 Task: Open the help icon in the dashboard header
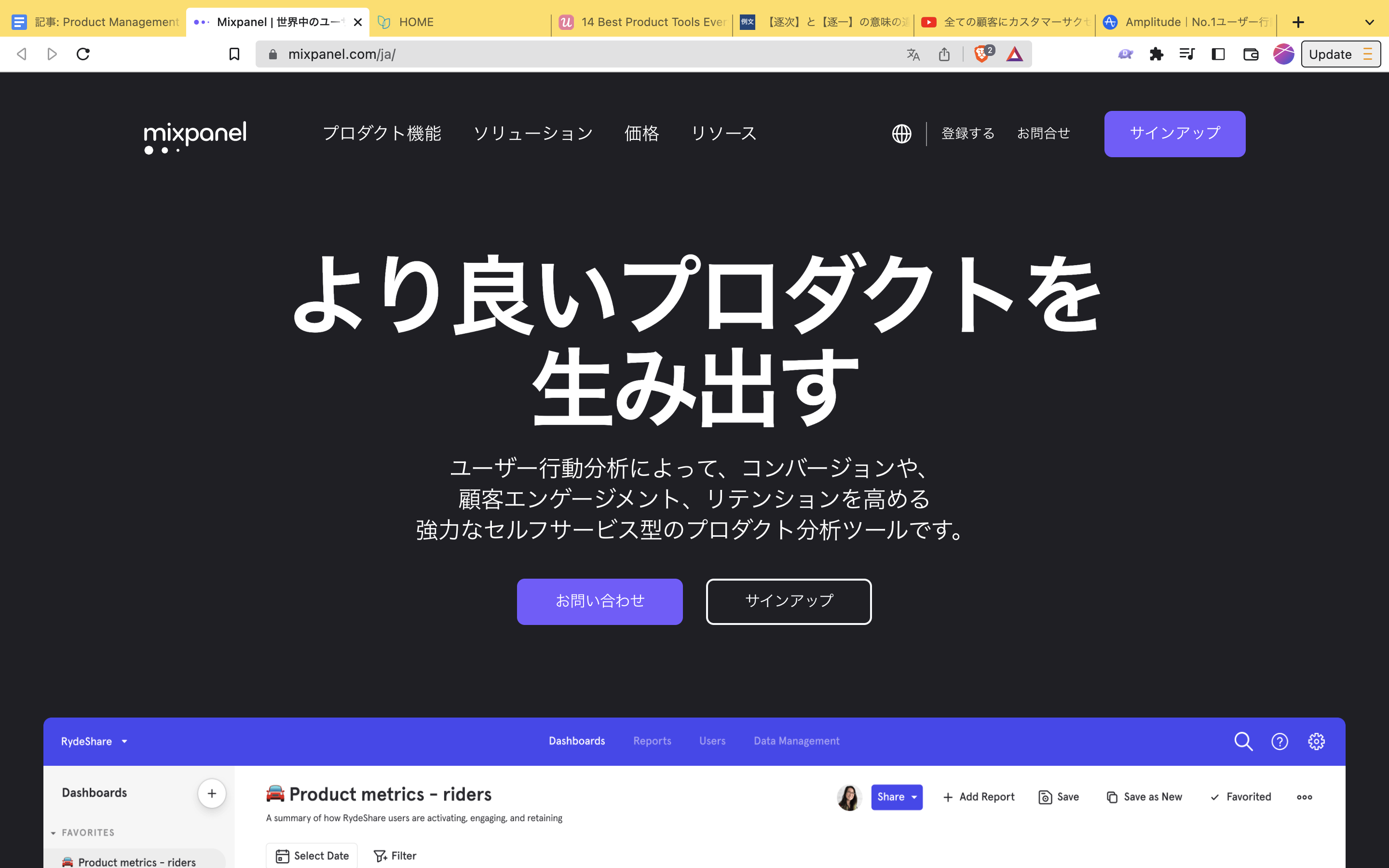(1280, 741)
